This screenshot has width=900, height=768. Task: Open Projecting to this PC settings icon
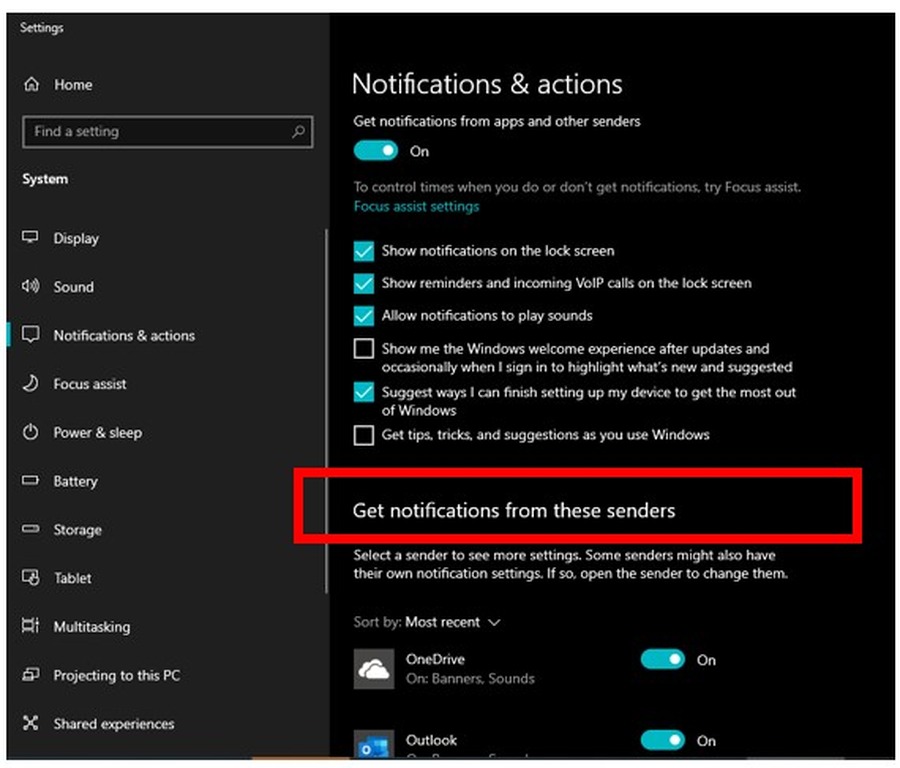click(31, 675)
